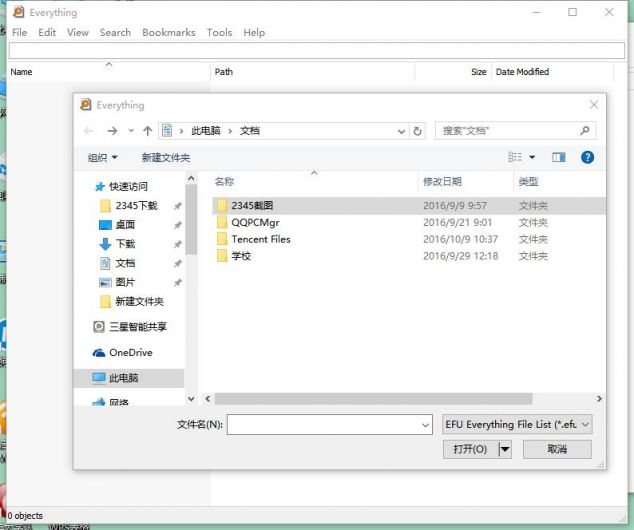Change the view layout icon
Viewport: 634px width, 530px height.
coord(515,157)
